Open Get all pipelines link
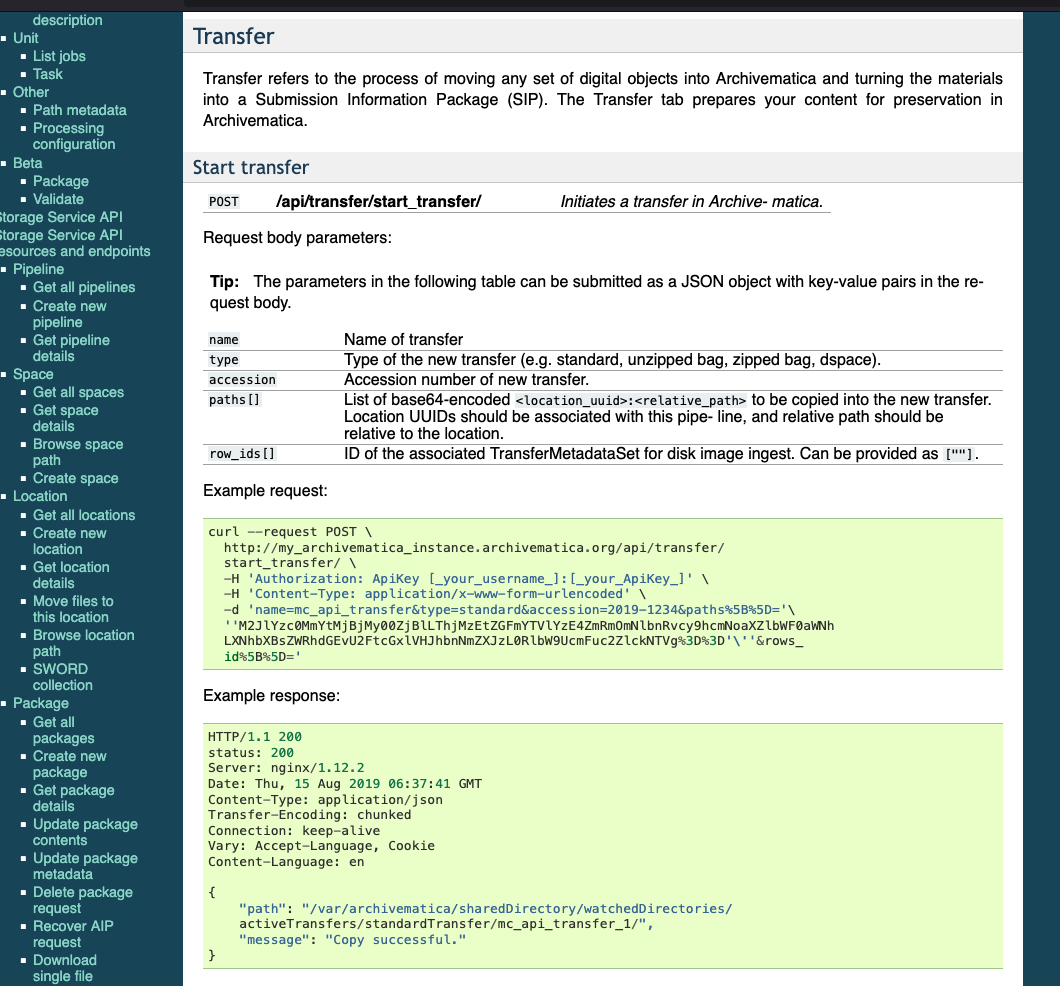The image size is (1060, 986). click(84, 287)
